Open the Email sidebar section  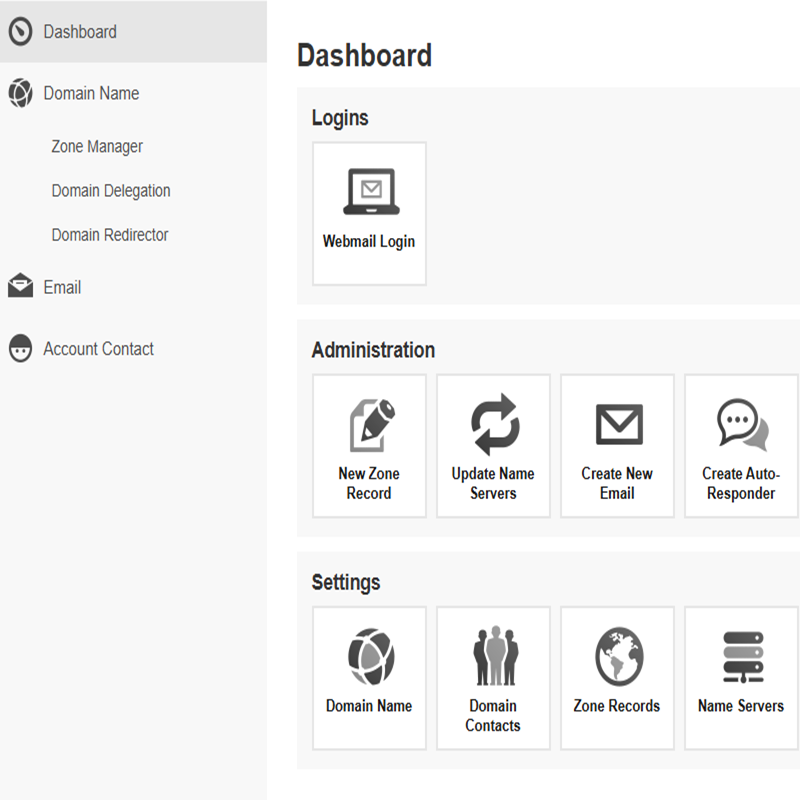[x=62, y=288]
